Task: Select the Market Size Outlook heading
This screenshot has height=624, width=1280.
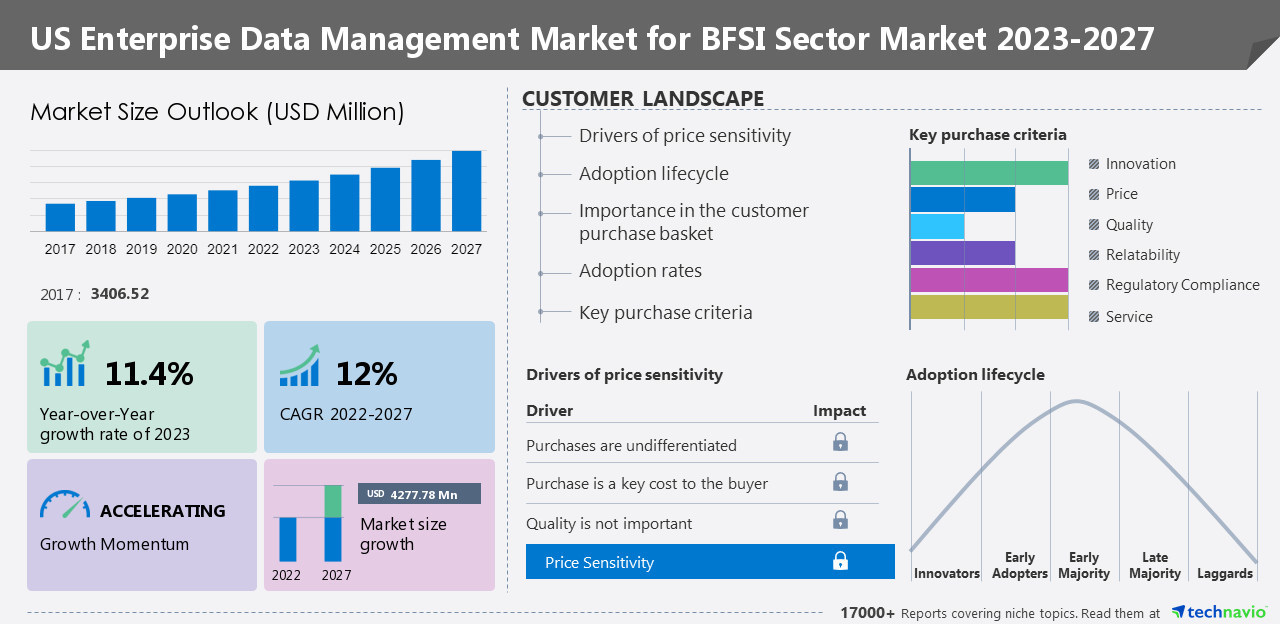Action: (219, 112)
